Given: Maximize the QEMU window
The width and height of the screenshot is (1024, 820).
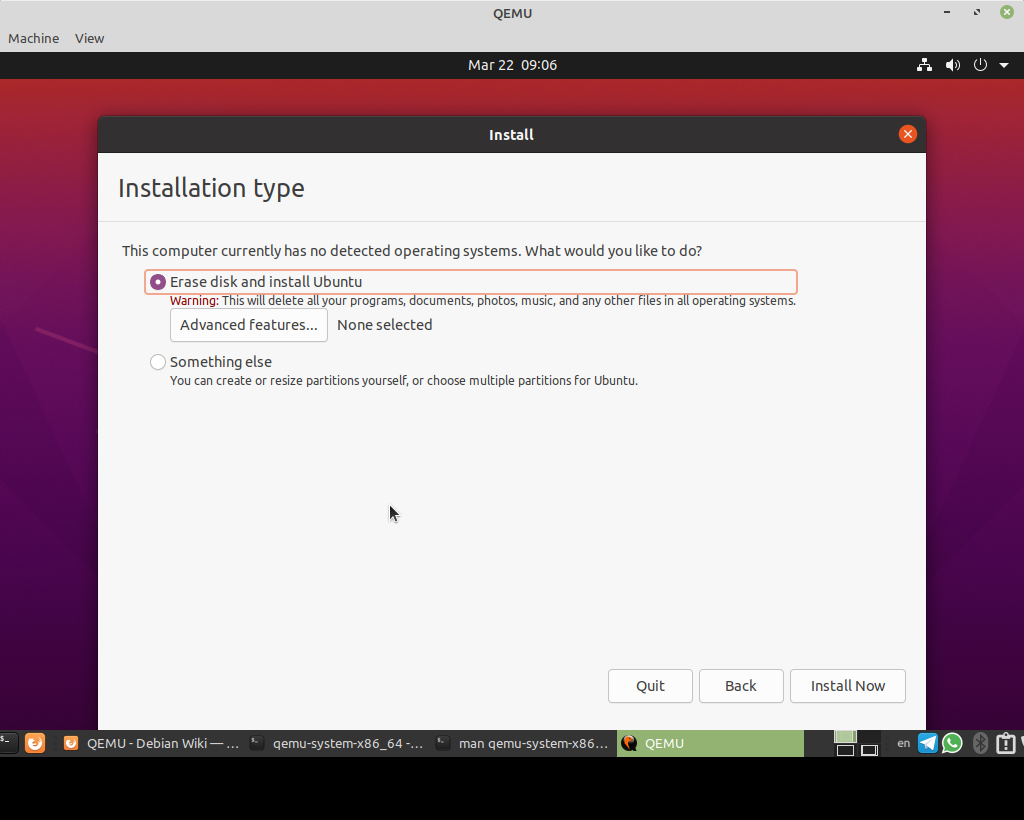Looking at the screenshot, I should point(977,12).
